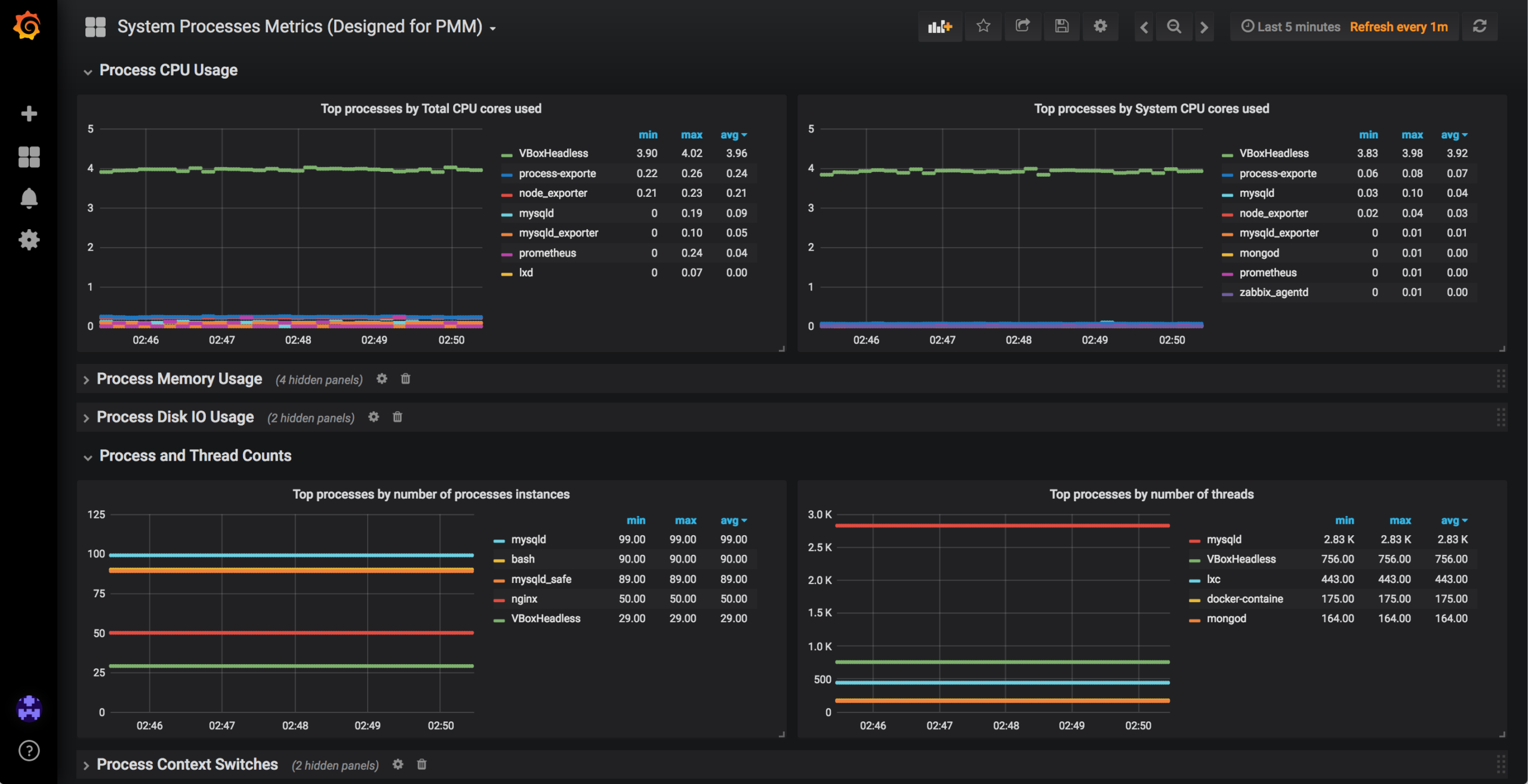Open the Share dashboard icon
Screen dimensions: 1528x784
pyautogui.click(x=1022, y=26)
